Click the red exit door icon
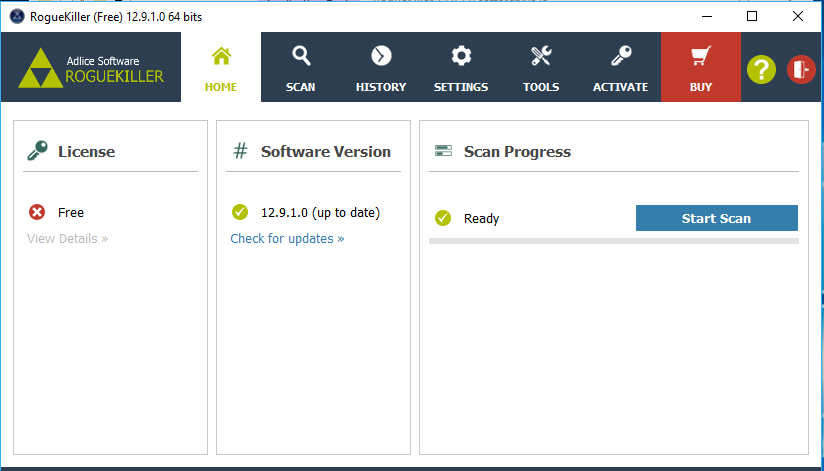 click(801, 69)
